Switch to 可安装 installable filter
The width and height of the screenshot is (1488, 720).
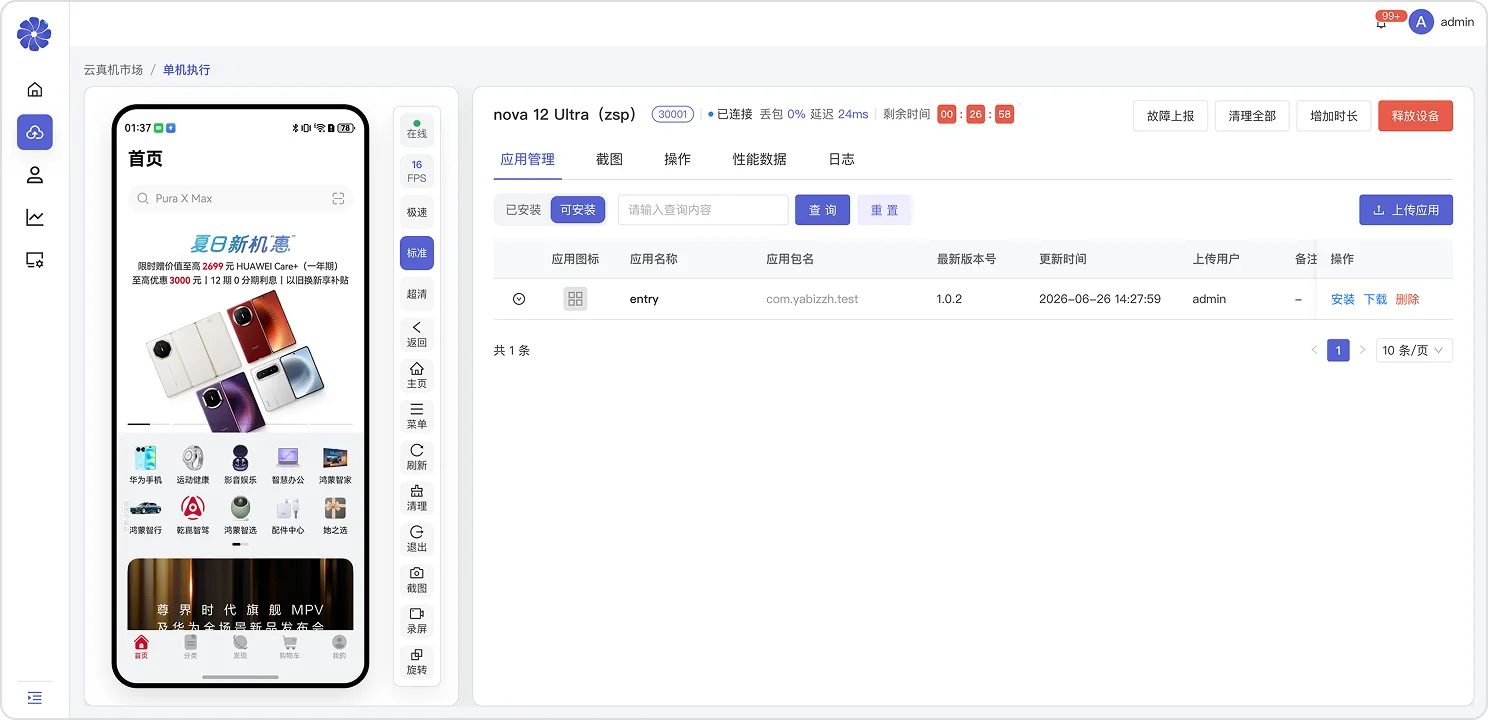pyautogui.click(x=578, y=210)
